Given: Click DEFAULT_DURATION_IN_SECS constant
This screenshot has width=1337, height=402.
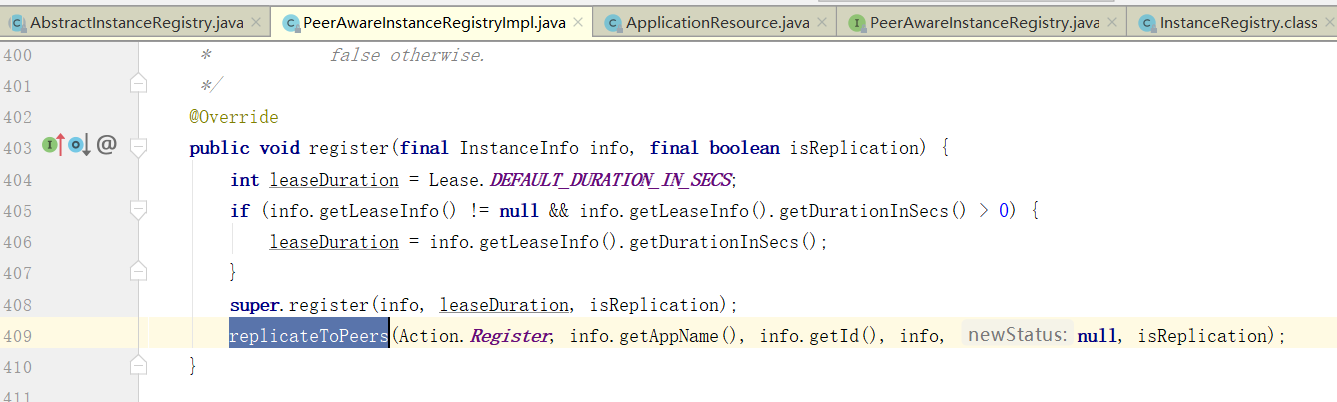Looking at the screenshot, I should (x=611, y=180).
